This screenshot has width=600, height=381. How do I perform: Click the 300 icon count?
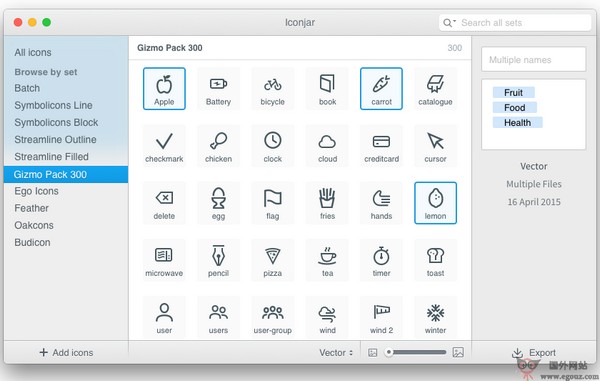[x=455, y=48]
